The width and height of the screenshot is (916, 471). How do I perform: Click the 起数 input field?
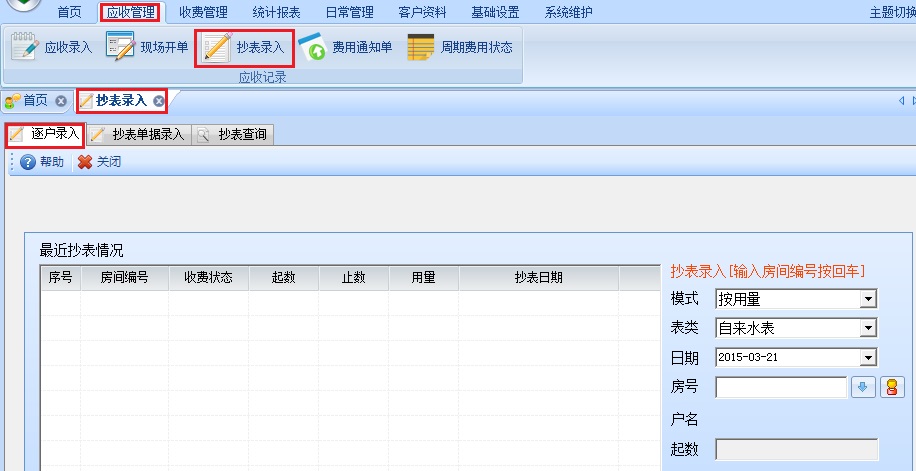(797, 449)
